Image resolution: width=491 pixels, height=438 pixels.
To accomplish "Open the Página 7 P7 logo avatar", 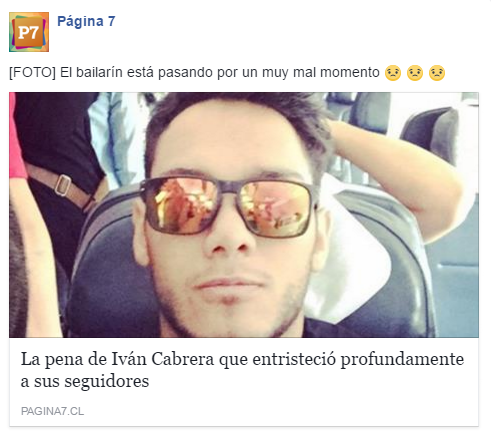I will pyautogui.click(x=29, y=32).
